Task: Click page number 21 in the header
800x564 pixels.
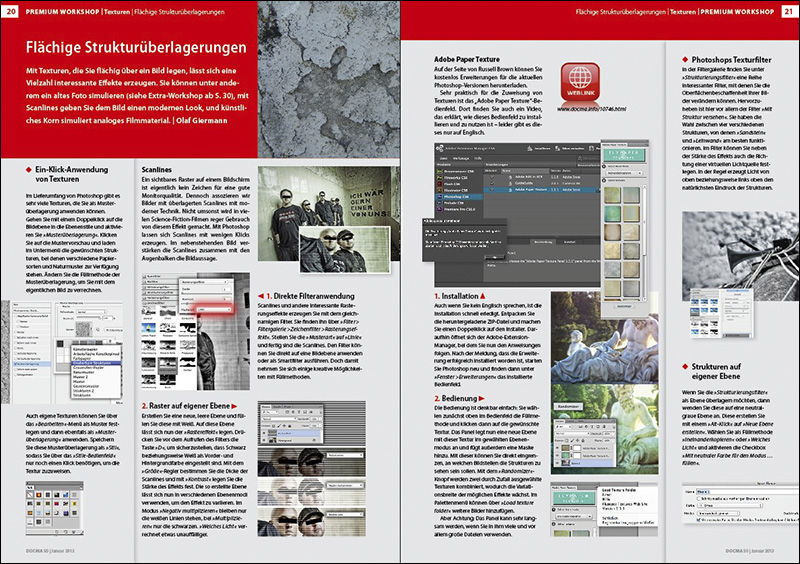Action: click(789, 11)
